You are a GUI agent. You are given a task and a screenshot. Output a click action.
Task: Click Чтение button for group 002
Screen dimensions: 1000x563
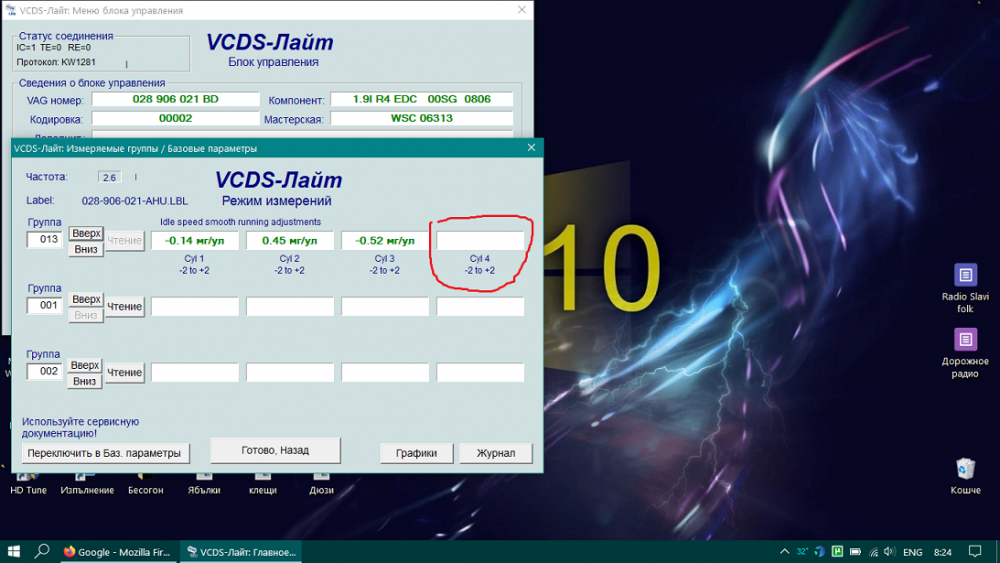(x=124, y=372)
